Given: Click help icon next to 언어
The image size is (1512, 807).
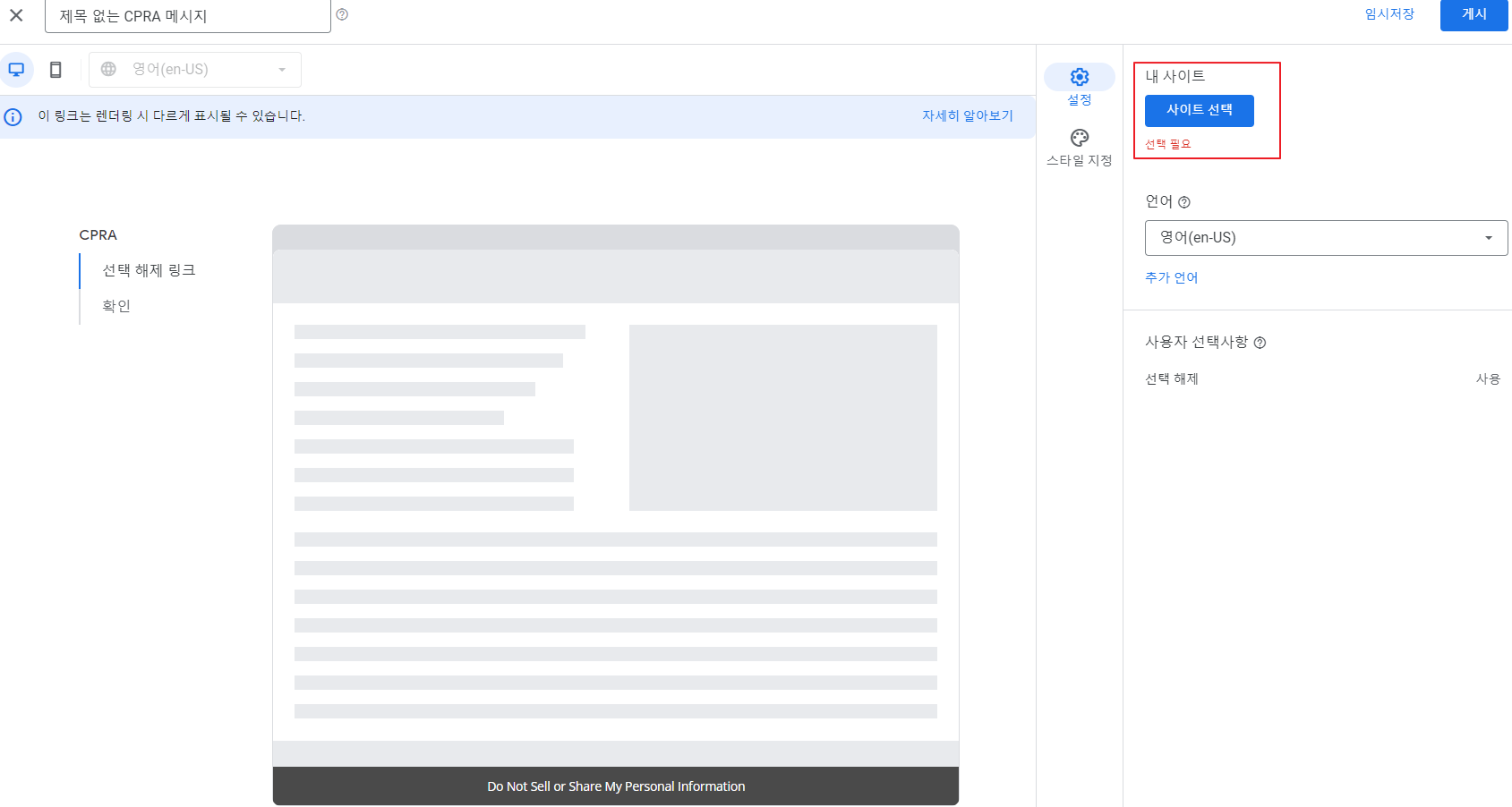Looking at the screenshot, I should point(1184,202).
